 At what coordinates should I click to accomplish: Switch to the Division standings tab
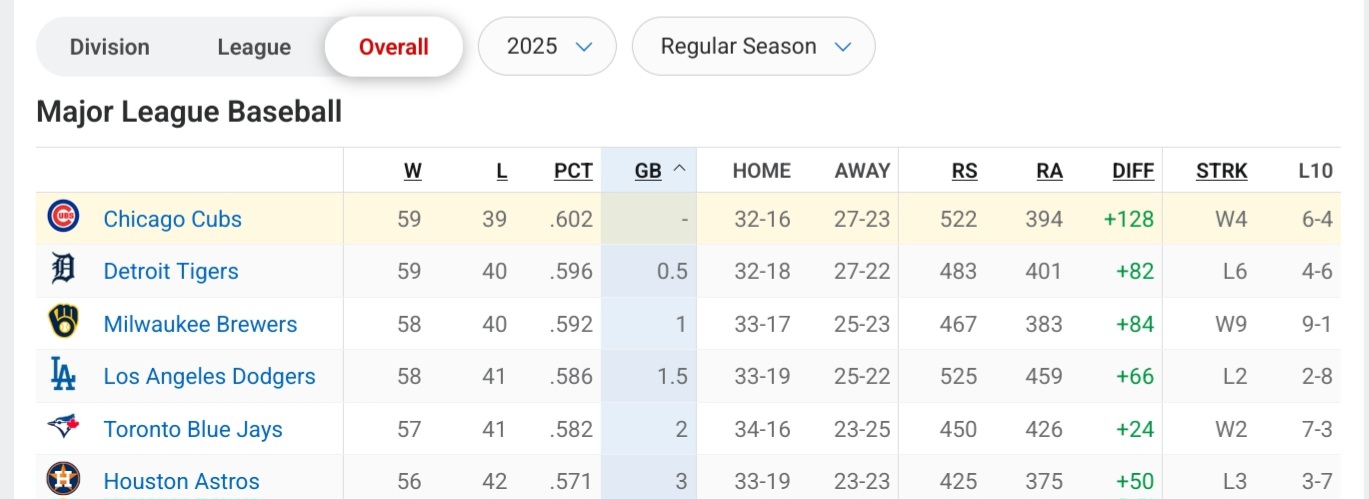pos(110,47)
